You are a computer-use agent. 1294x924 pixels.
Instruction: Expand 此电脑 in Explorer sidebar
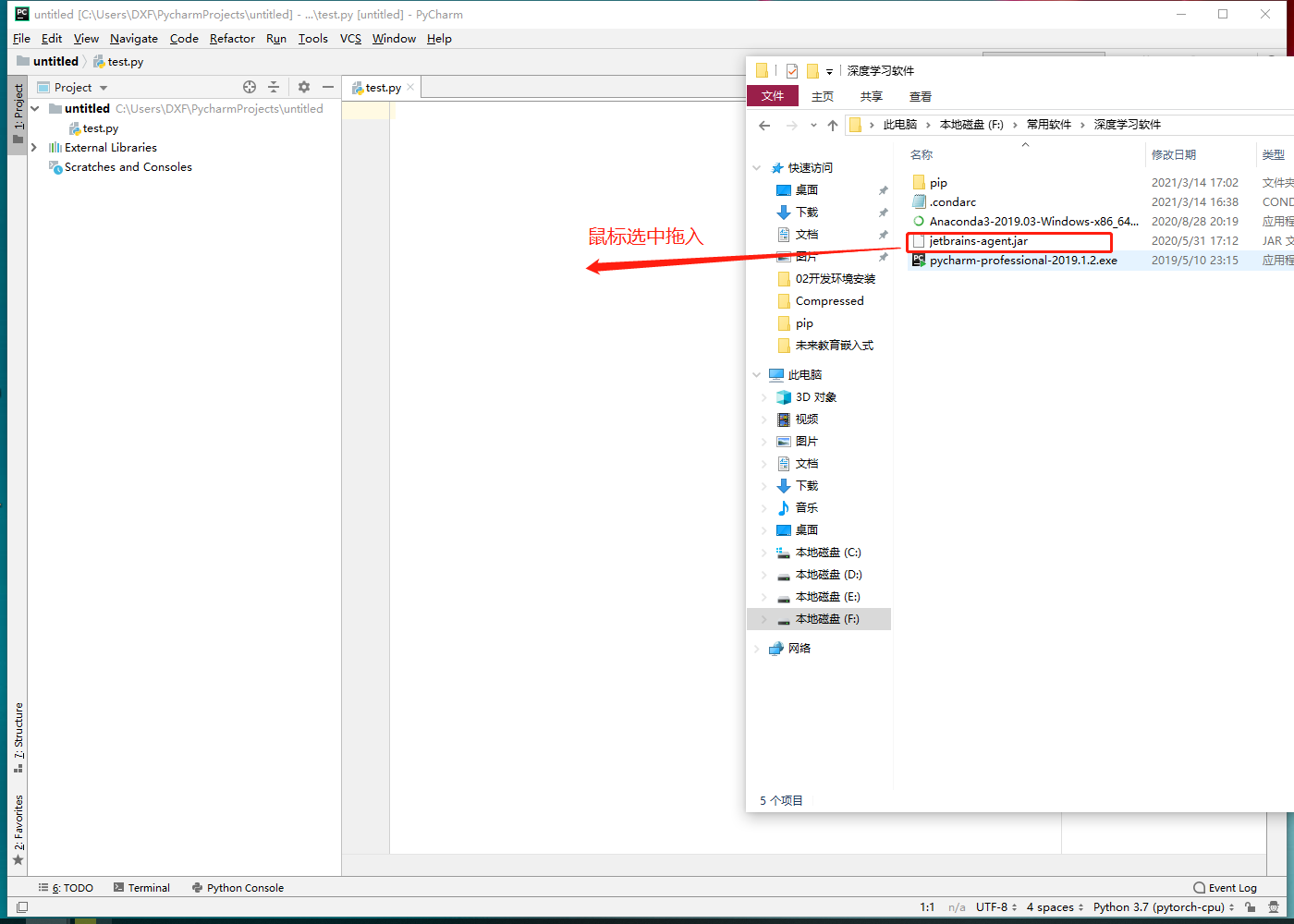(756, 373)
